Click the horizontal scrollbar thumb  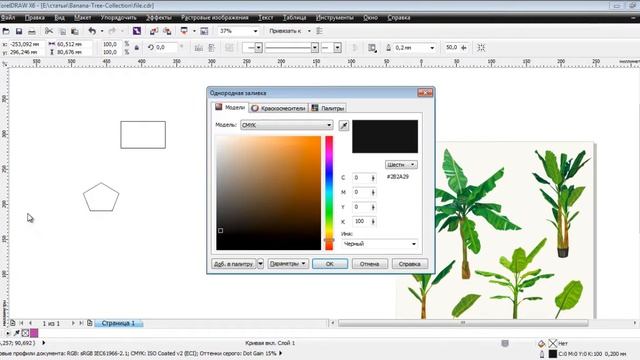(463, 323)
